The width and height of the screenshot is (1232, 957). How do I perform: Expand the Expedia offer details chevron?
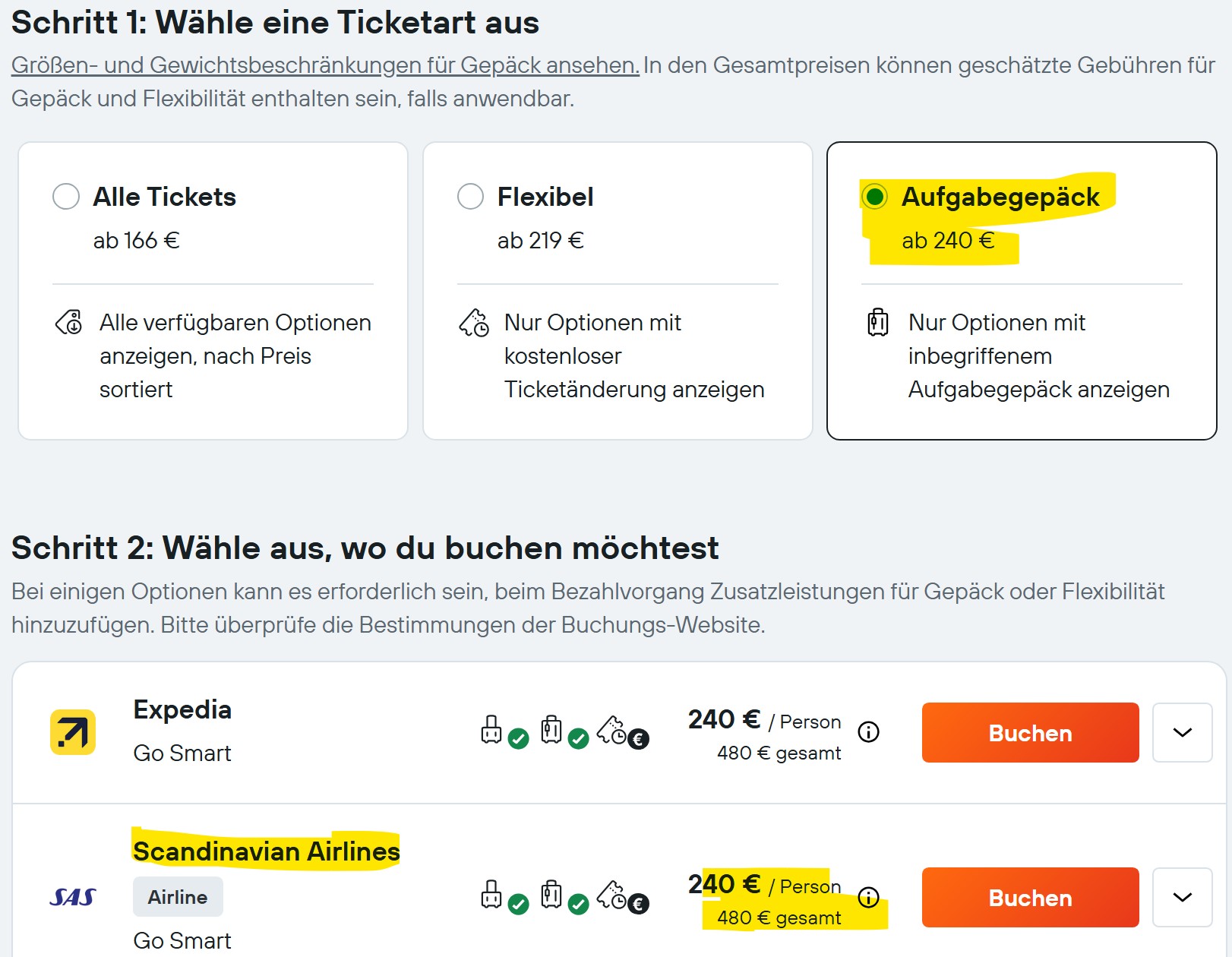(x=1182, y=732)
